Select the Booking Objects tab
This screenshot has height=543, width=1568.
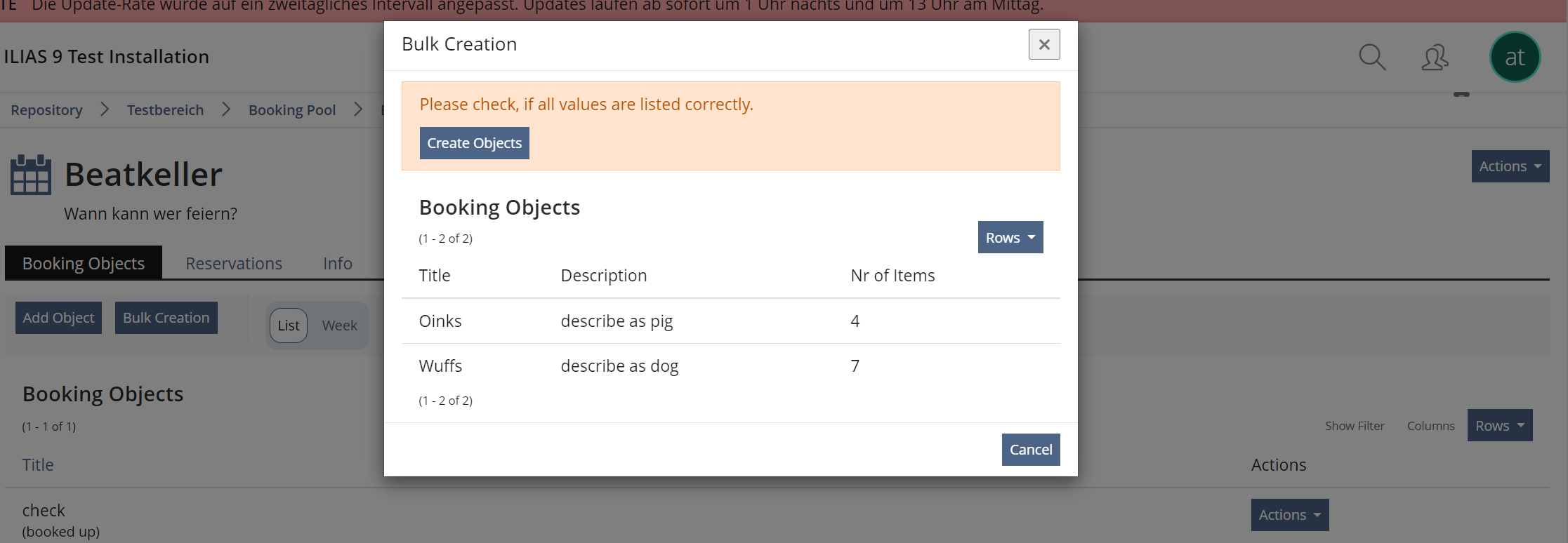[84, 263]
